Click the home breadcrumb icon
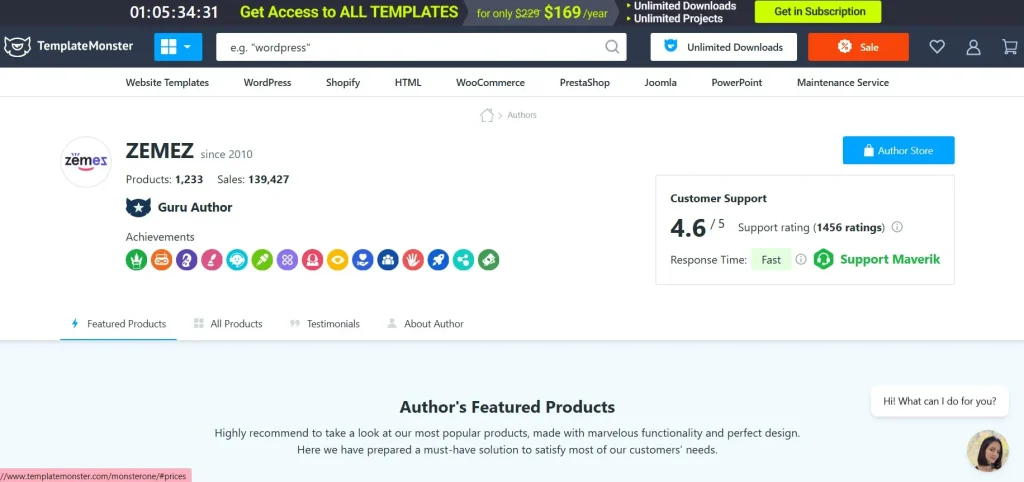The image size is (1024, 482). [487, 115]
